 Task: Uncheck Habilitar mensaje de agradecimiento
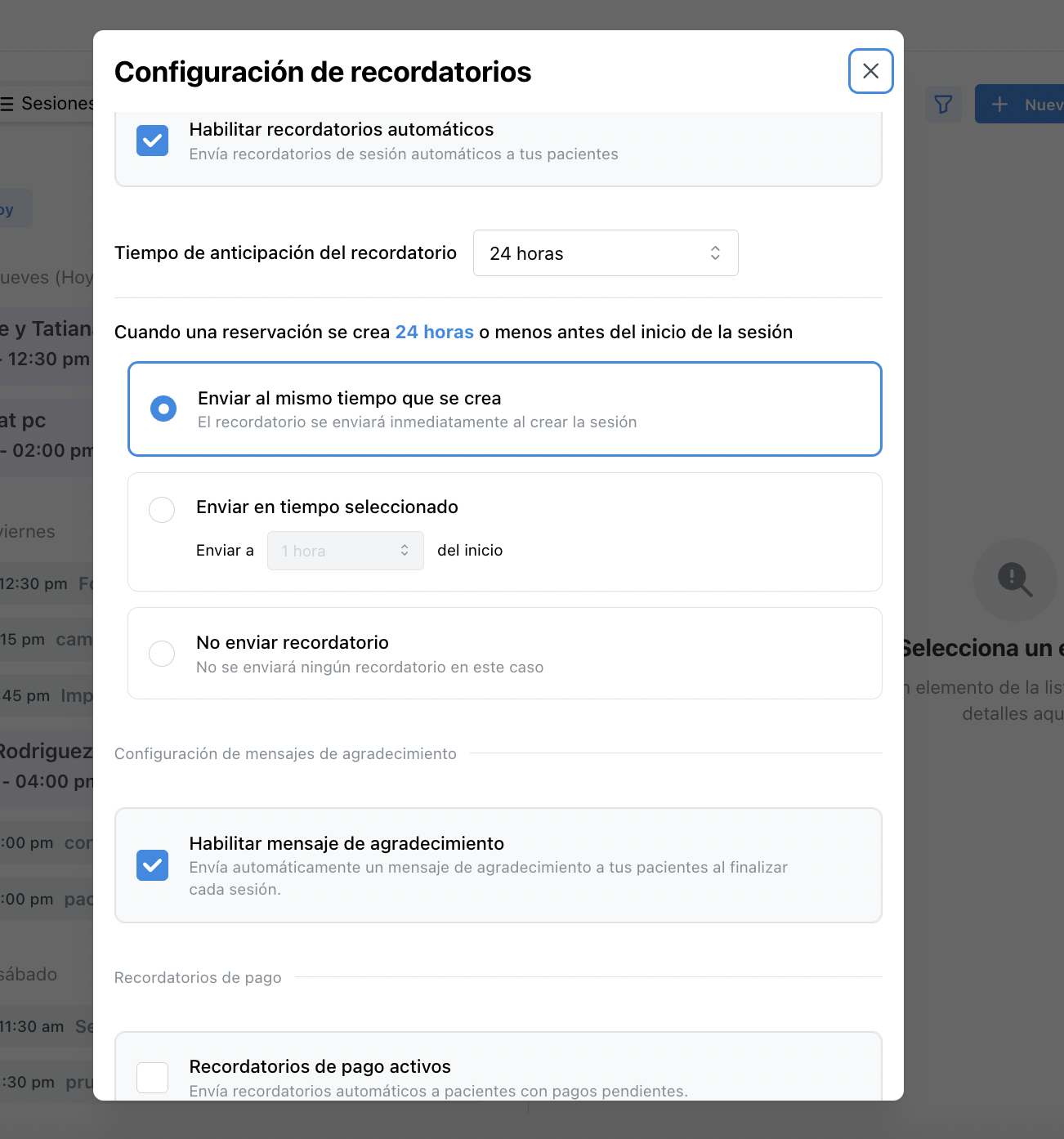pos(153,865)
